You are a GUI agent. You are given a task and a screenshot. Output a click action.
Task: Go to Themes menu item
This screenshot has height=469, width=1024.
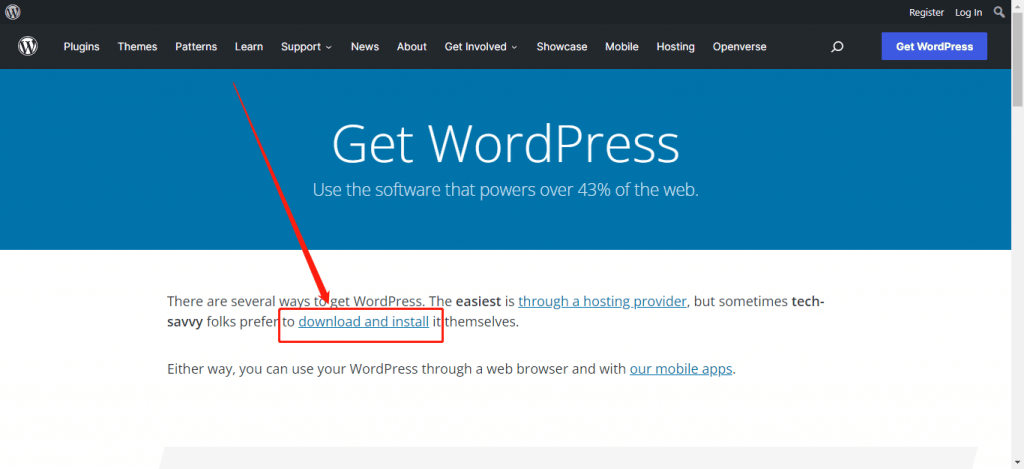point(137,46)
